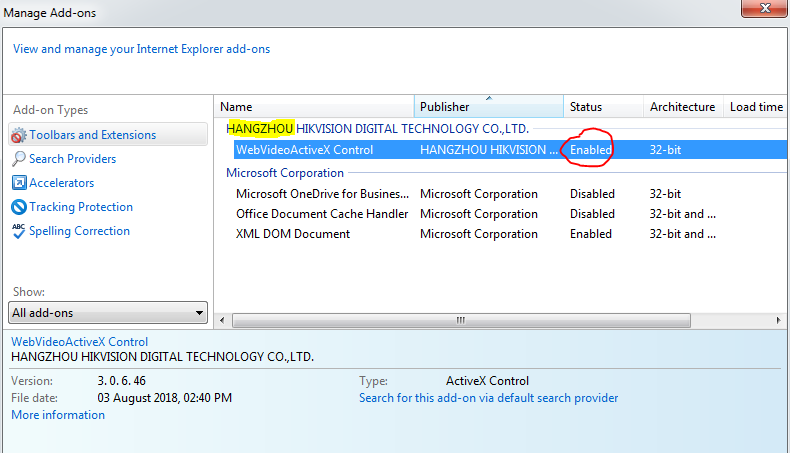Click the Toolbars and Extensions gear icon

18,135
